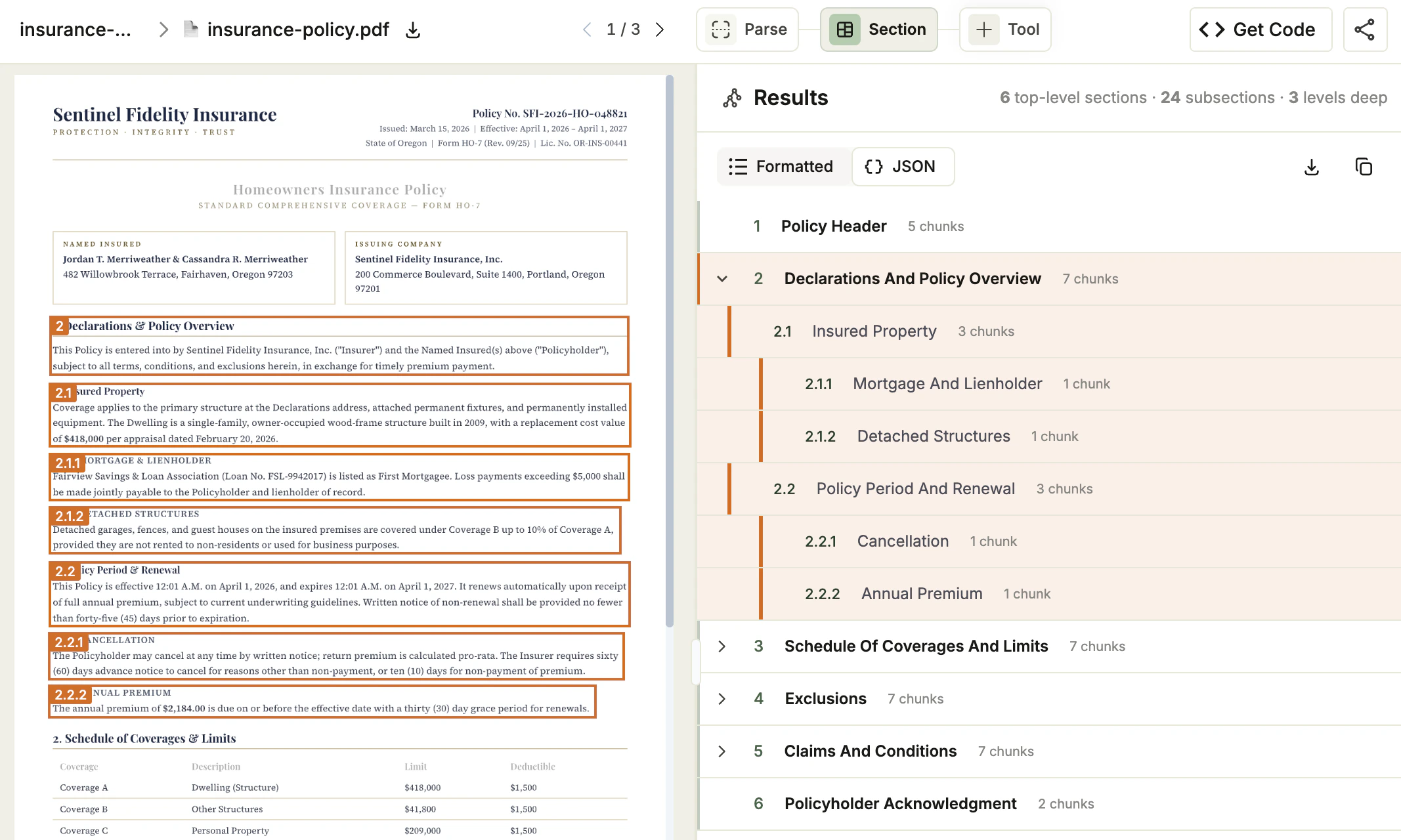Screen dimensions: 1401x840
Task: Click the Coverage A table row
Action: (340, 787)
